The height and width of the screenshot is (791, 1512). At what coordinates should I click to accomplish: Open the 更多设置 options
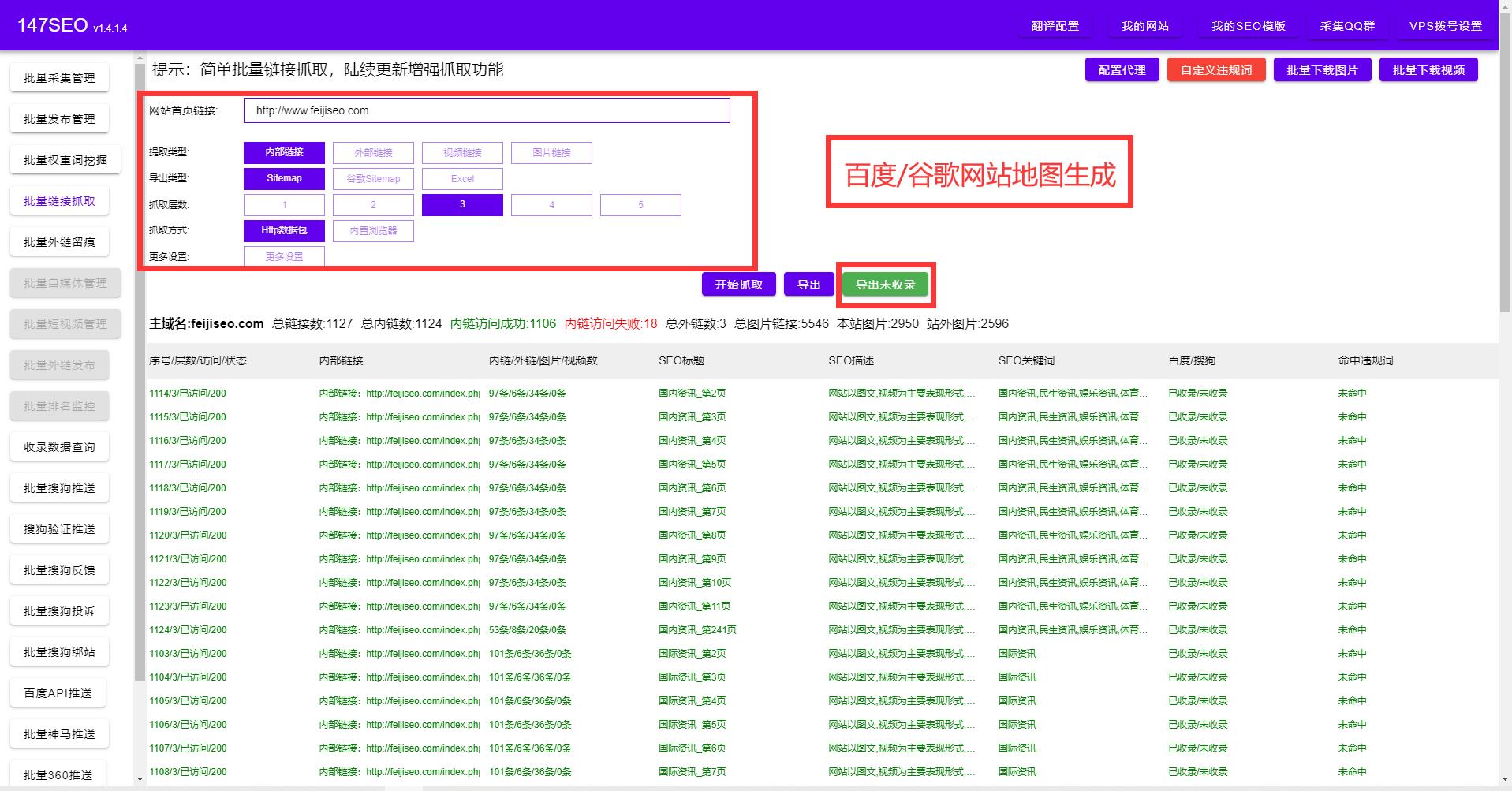pyautogui.click(x=283, y=256)
